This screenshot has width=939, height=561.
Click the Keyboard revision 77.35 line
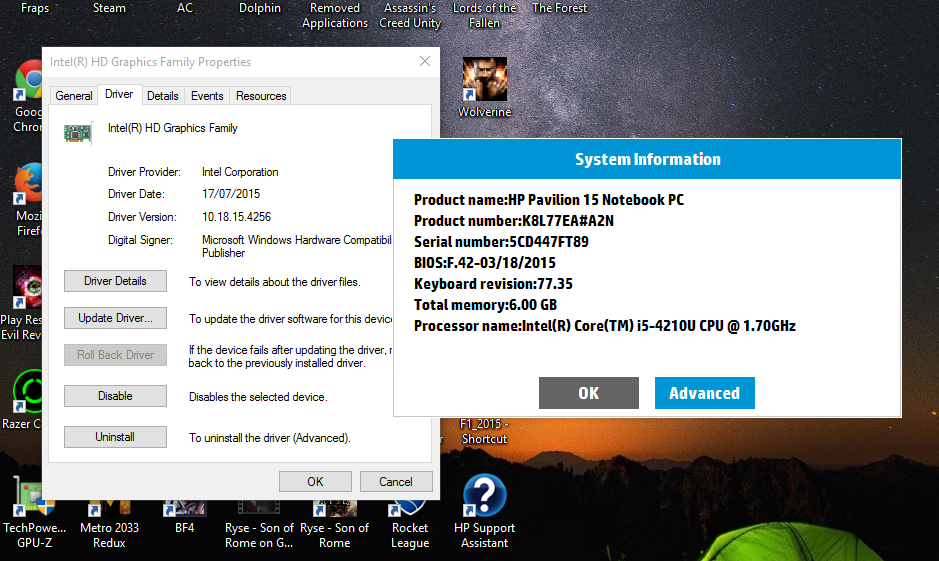[493, 284]
